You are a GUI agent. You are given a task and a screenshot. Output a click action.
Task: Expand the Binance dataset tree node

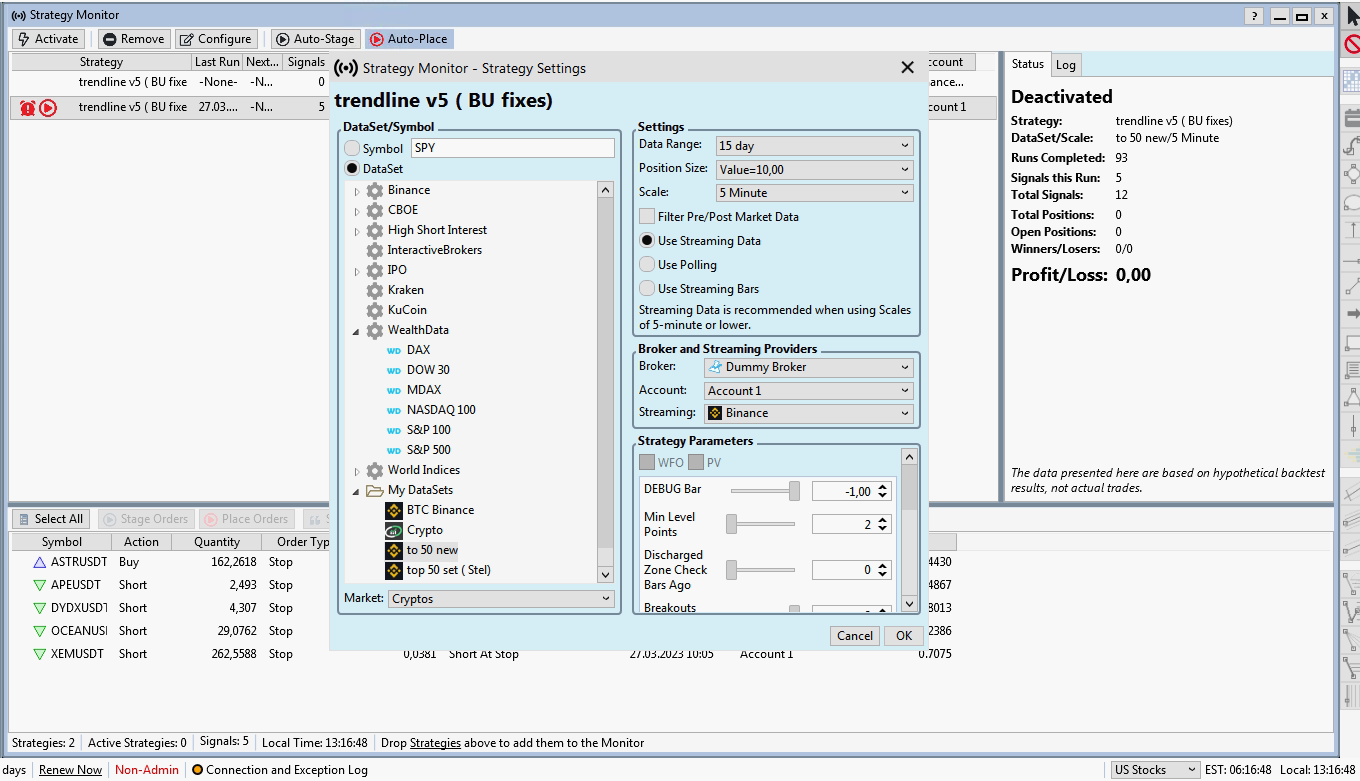click(x=357, y=191)
